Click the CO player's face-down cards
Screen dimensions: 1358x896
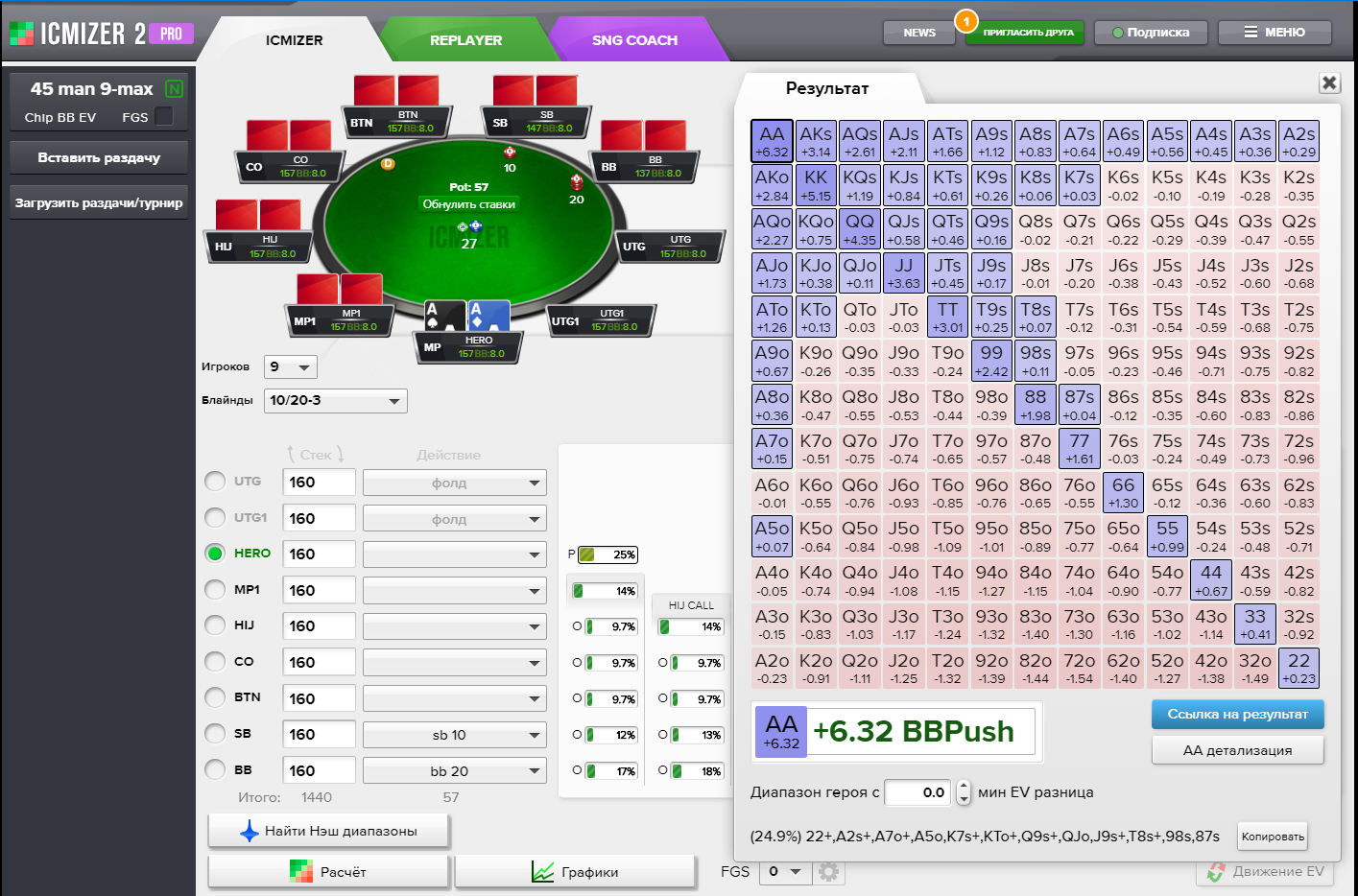(289, 135)
